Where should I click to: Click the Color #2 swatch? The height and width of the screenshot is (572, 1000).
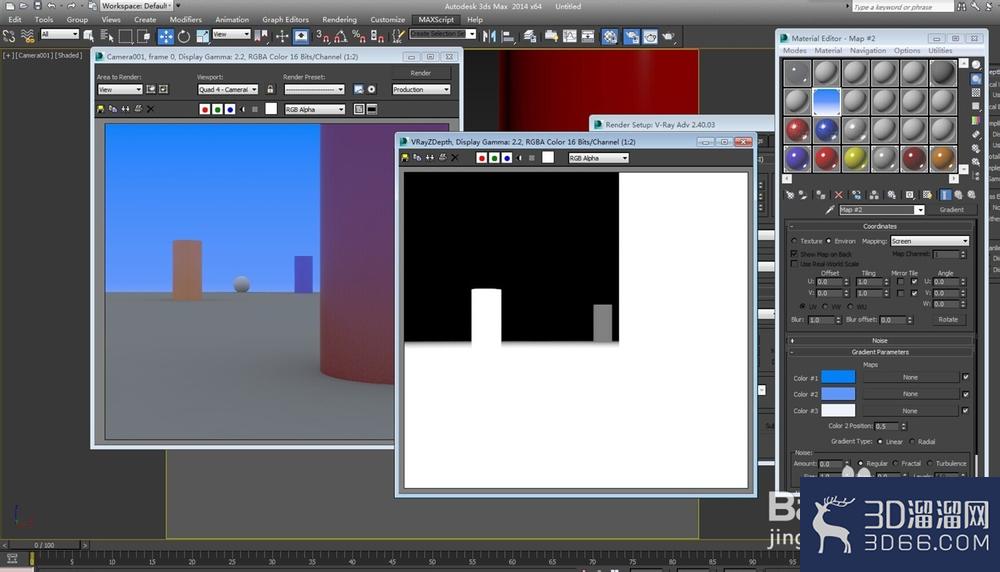[x=838, y=394]
